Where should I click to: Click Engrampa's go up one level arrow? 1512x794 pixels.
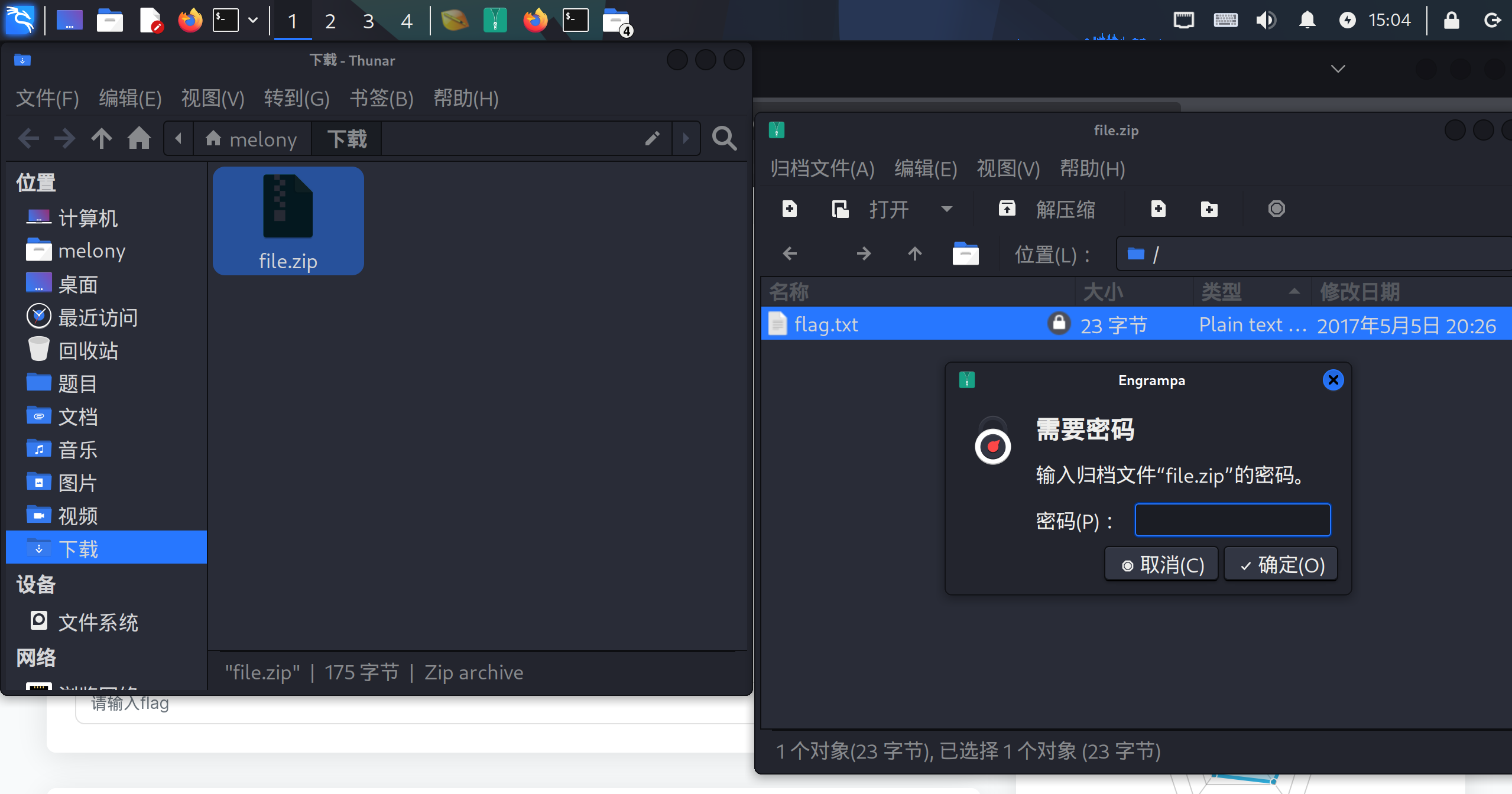tap(914, 254)
